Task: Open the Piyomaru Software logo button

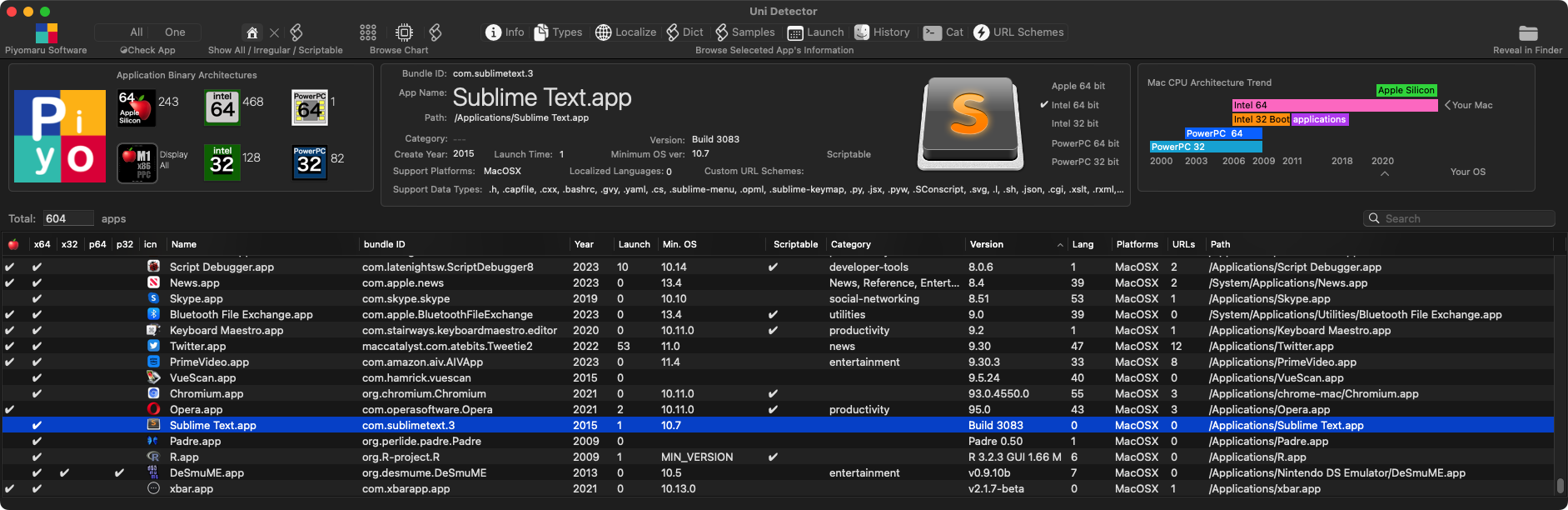Action: pyautogui.click(x=47, y=32)
